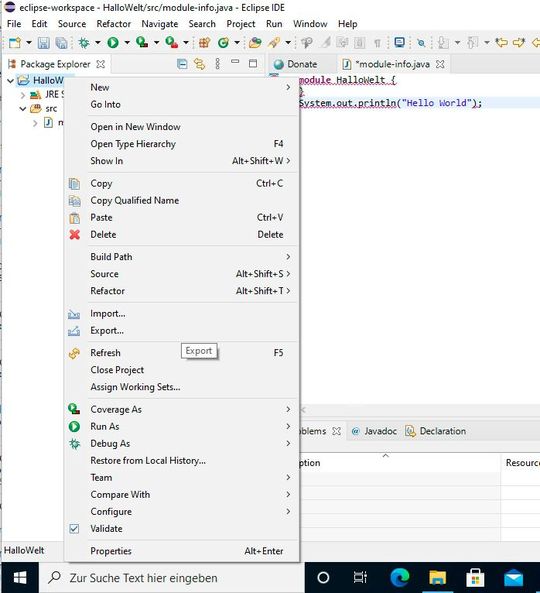Open dropdown arrow beside Run icon
540x593 pixels.
(x=127, y=43)
